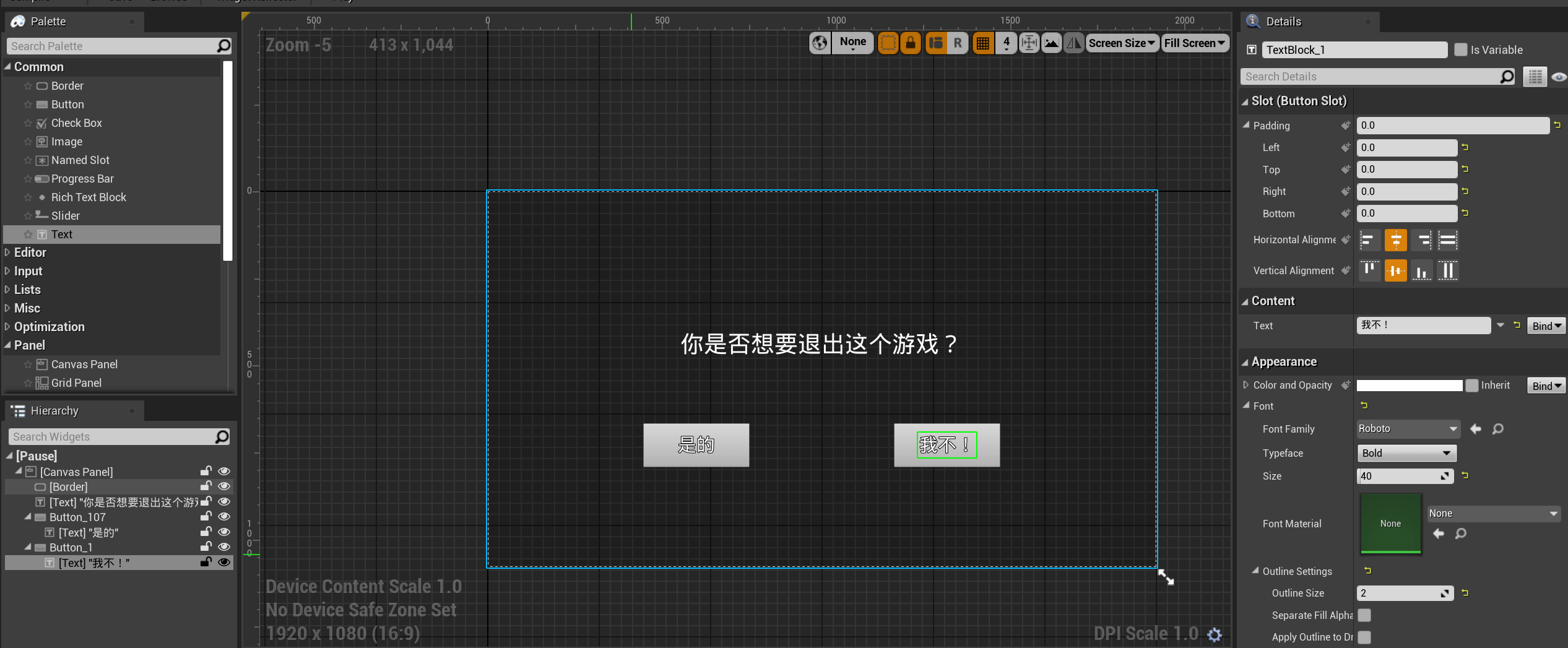Reset Outline Size to default arrow
1568x648 pixels.
tap(1465, 592)
